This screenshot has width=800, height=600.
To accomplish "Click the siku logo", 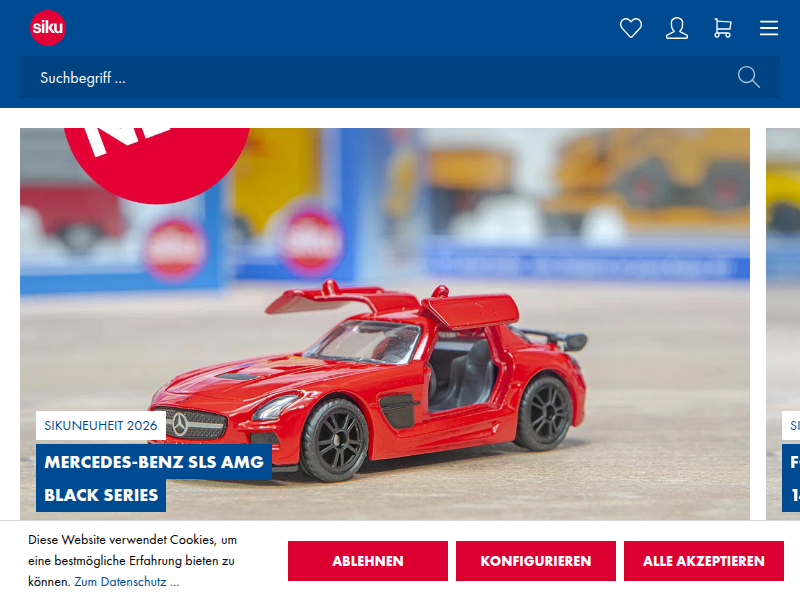I will pyautogui.click(x=47, y=28).
